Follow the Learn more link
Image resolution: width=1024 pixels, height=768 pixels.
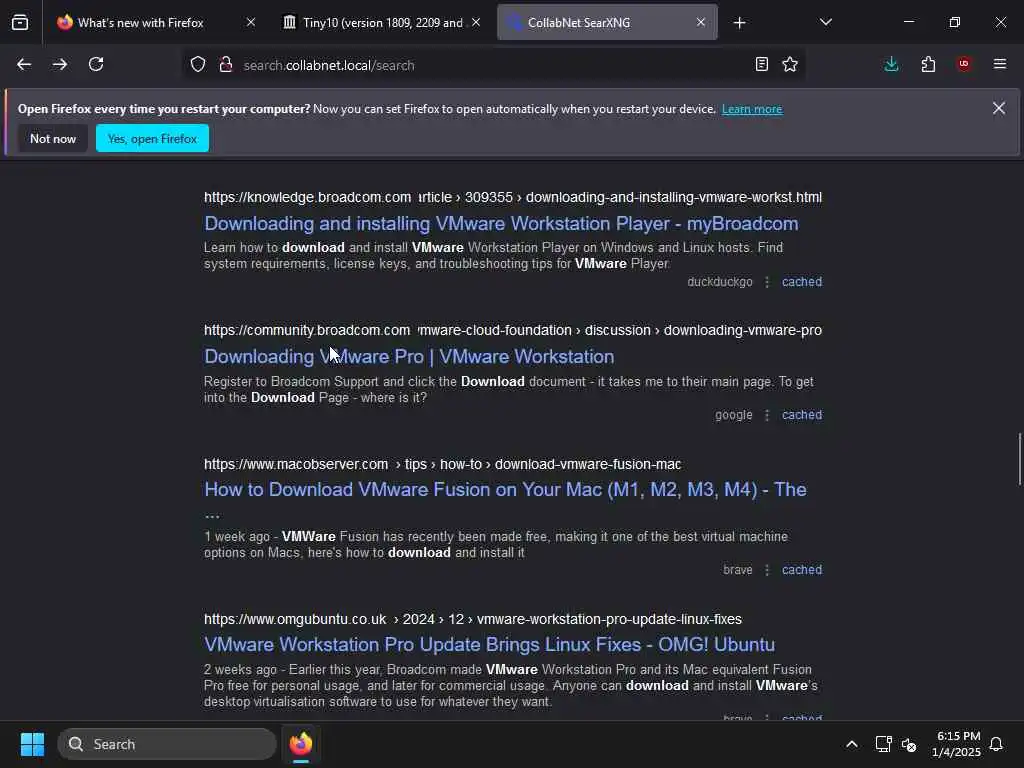point(752,109)
